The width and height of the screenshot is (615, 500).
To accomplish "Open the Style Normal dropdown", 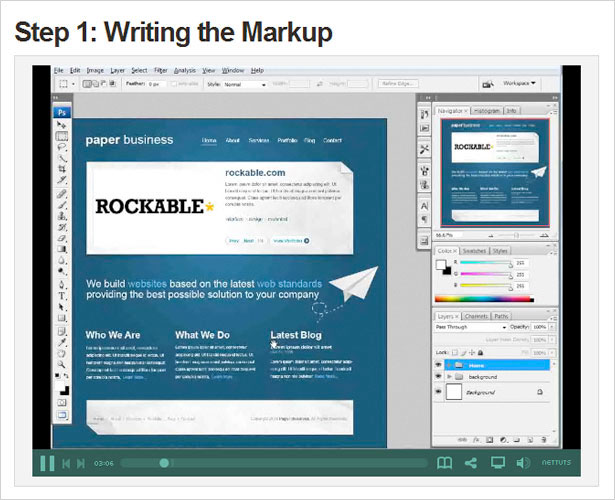I will point(245,84).
